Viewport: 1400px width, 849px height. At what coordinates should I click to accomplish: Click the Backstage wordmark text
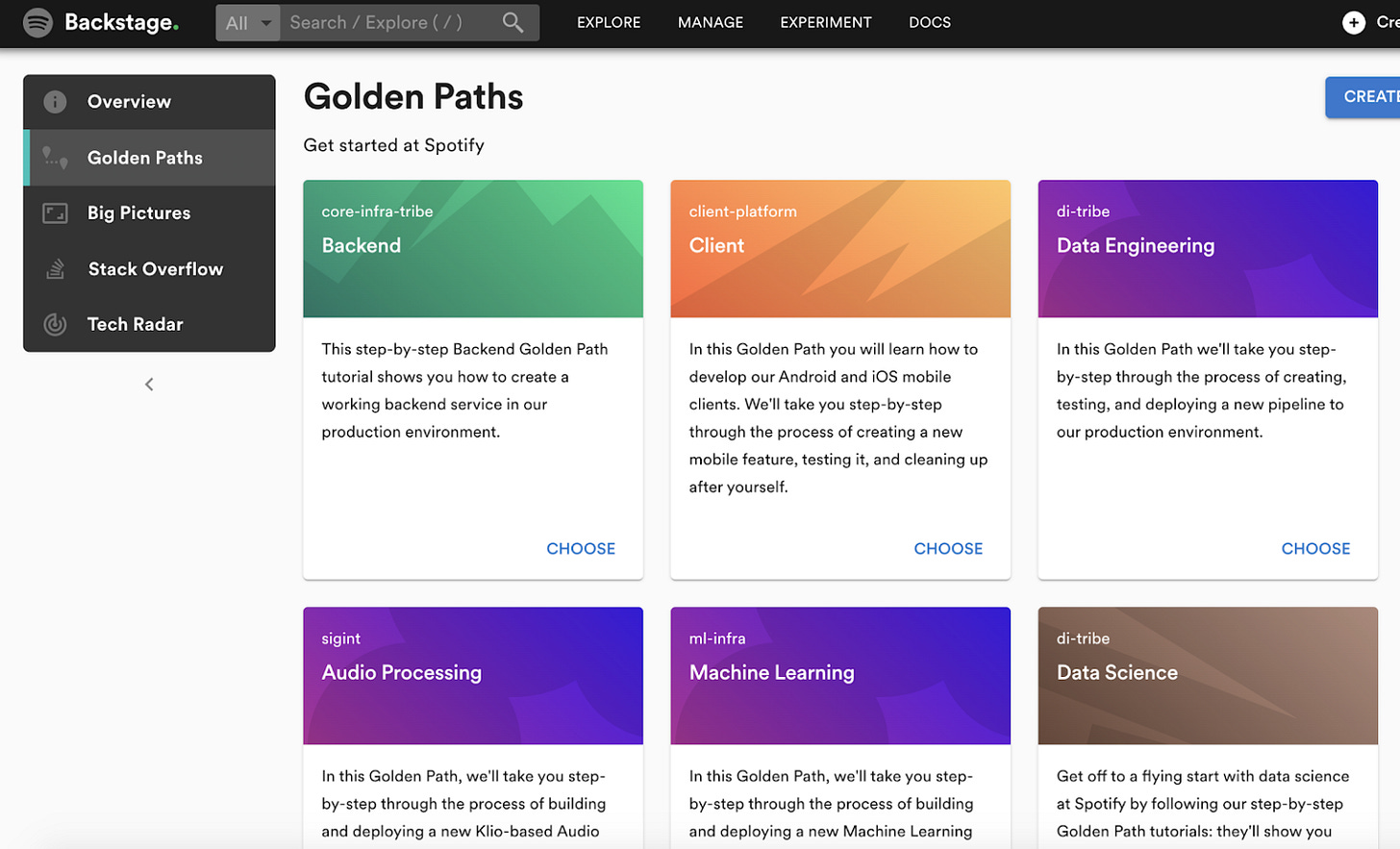click(x=121, y=22)
